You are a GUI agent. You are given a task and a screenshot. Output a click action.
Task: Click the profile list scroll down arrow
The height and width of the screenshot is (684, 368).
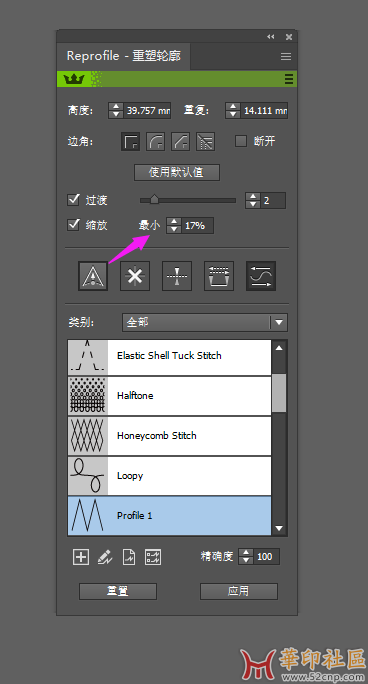pos(279,528)
